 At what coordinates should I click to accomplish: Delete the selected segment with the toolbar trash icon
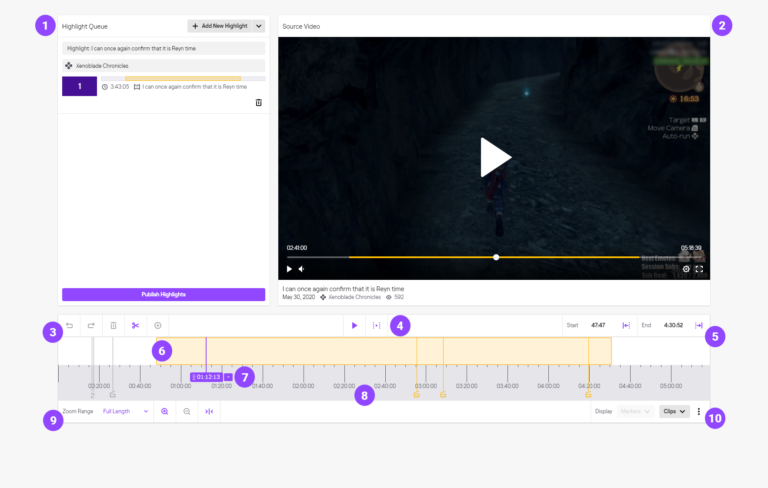tap(113, 326)
